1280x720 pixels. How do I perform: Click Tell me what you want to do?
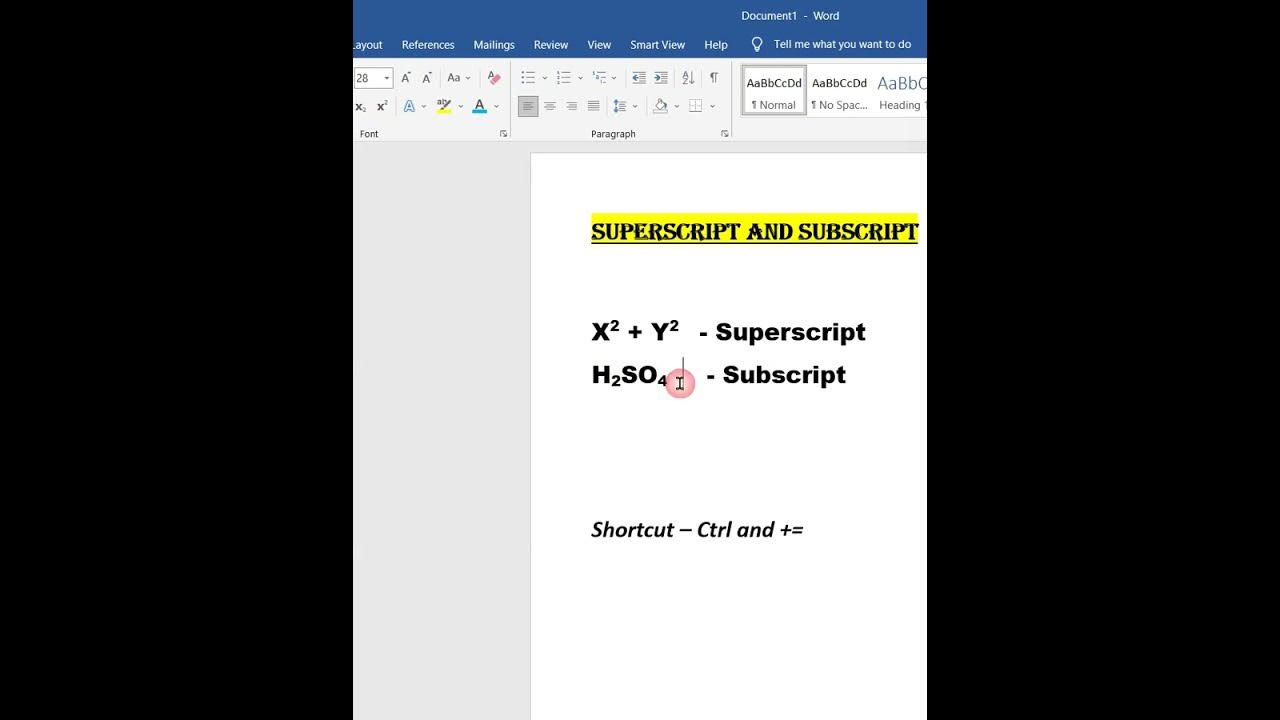pos(842,44)
